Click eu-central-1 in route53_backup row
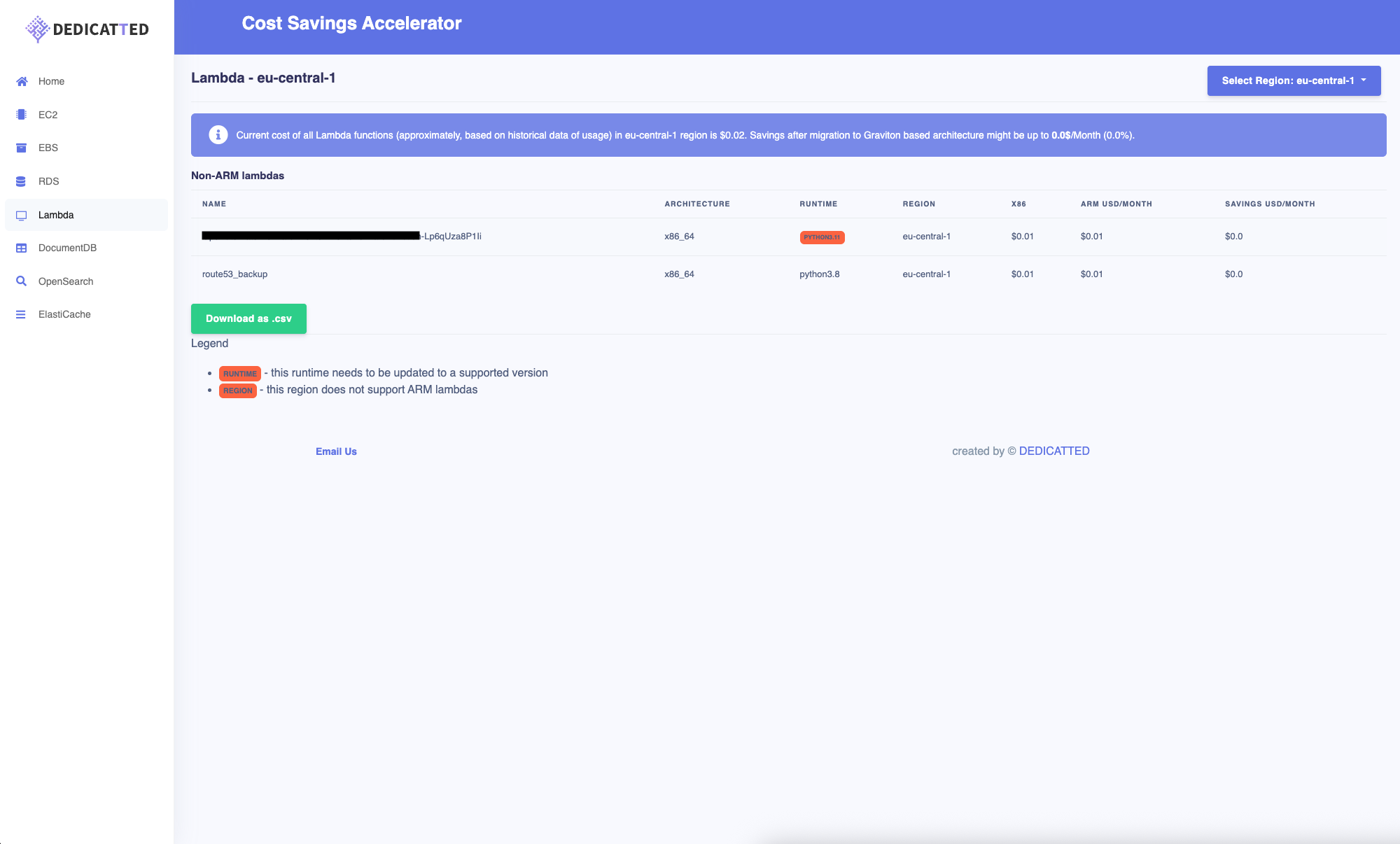 tap(926, 274)
